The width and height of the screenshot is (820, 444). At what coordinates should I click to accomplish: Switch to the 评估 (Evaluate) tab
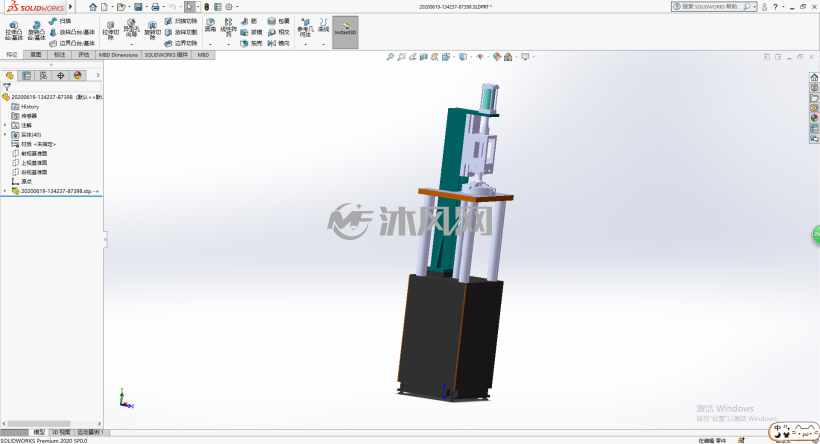pyautogui.click(x=84, y=54)
